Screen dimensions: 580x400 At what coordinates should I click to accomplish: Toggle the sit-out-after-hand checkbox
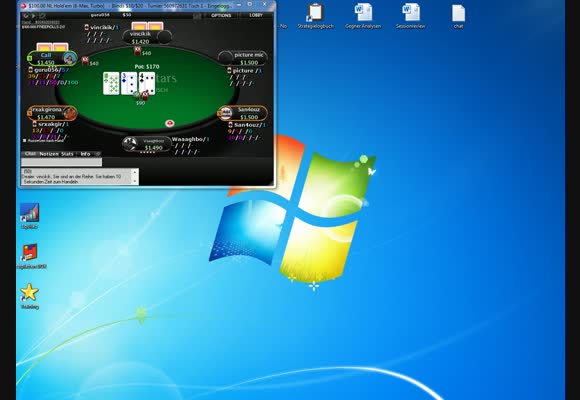[x=25, y=141]
